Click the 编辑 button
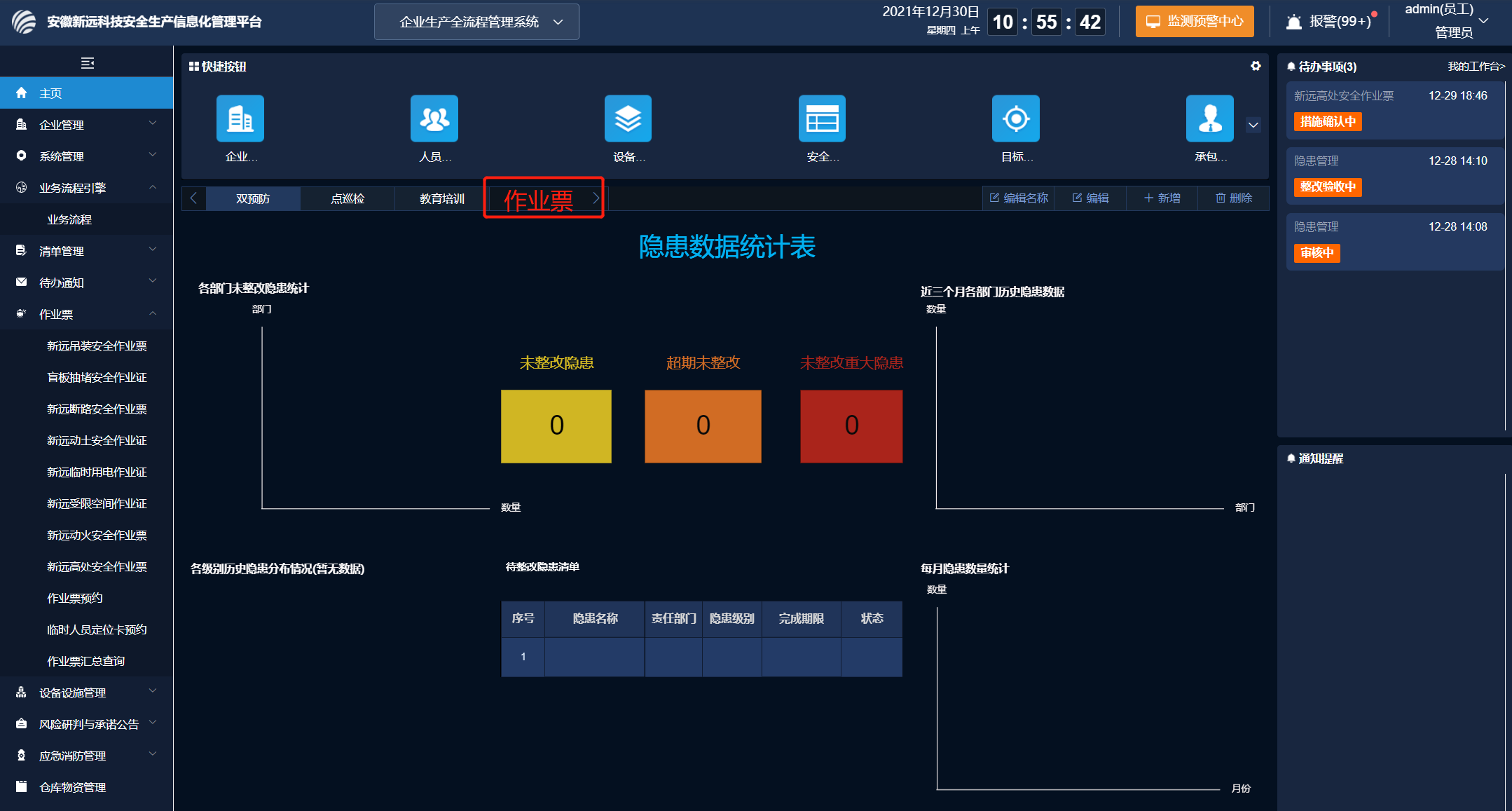This screenshot has height=811, width=1512. 1090,198
